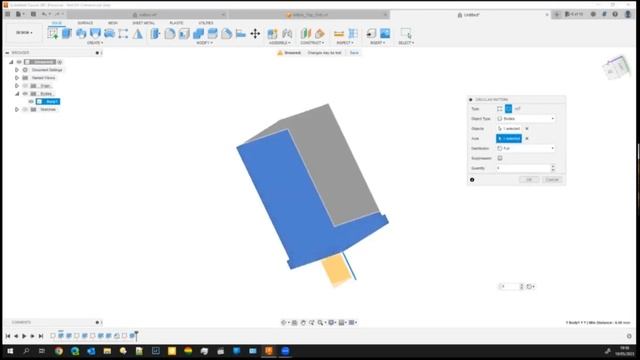Toggle visibility of Origin folder
640x360 pixels.
[25, 86]
